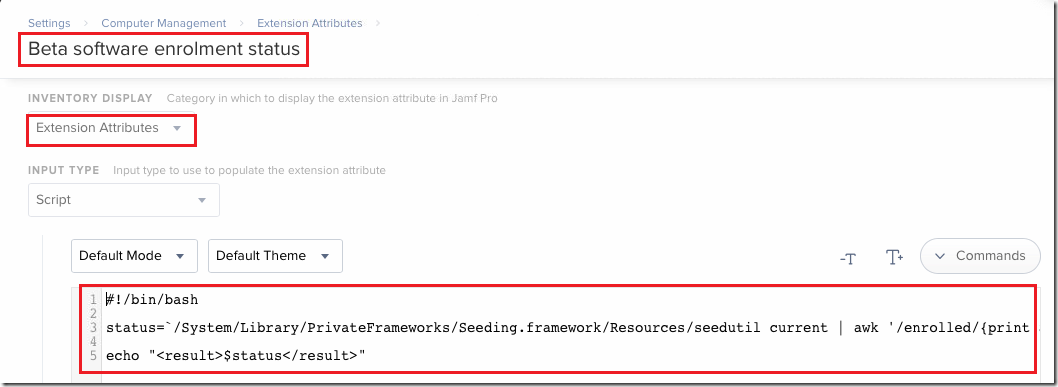Click the breadcrumb arrow after Extension Attributes
The image size is (1058, 387).
pyautogui.click(x=377, y=23)
